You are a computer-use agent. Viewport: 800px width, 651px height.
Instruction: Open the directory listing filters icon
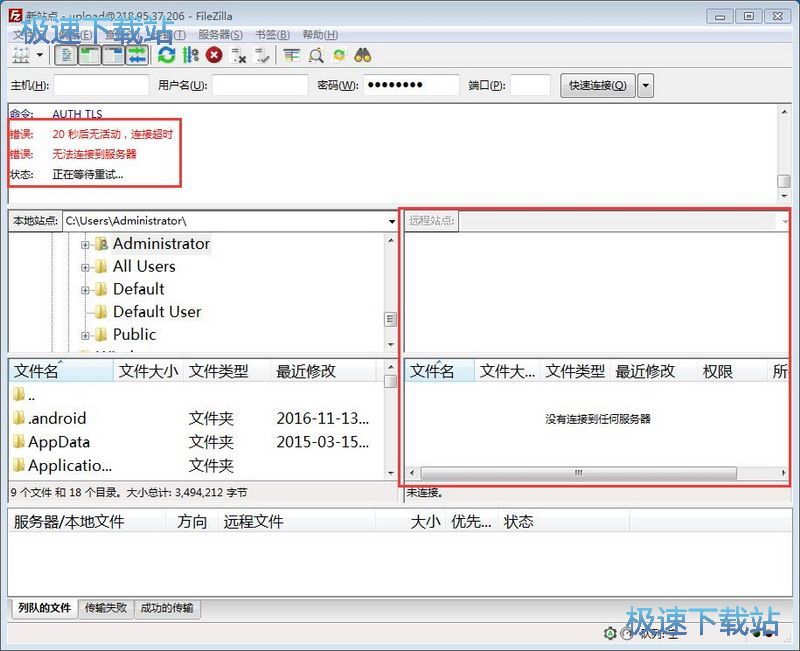click(291, 55)
